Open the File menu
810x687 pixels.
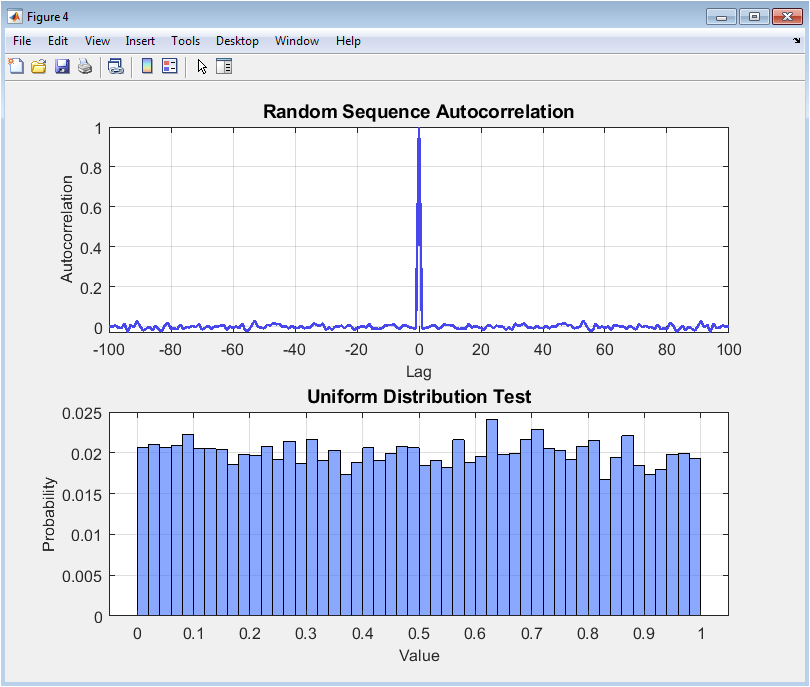[22, 41]
